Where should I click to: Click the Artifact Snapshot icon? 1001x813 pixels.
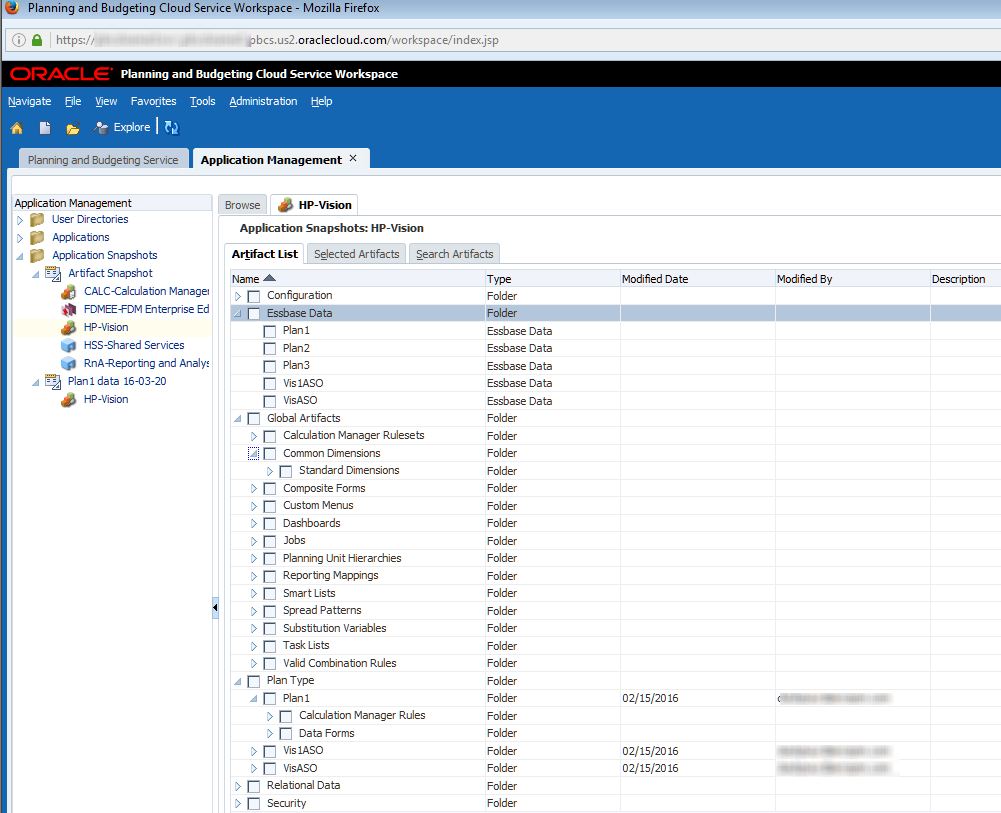click(x=53, y=274)
